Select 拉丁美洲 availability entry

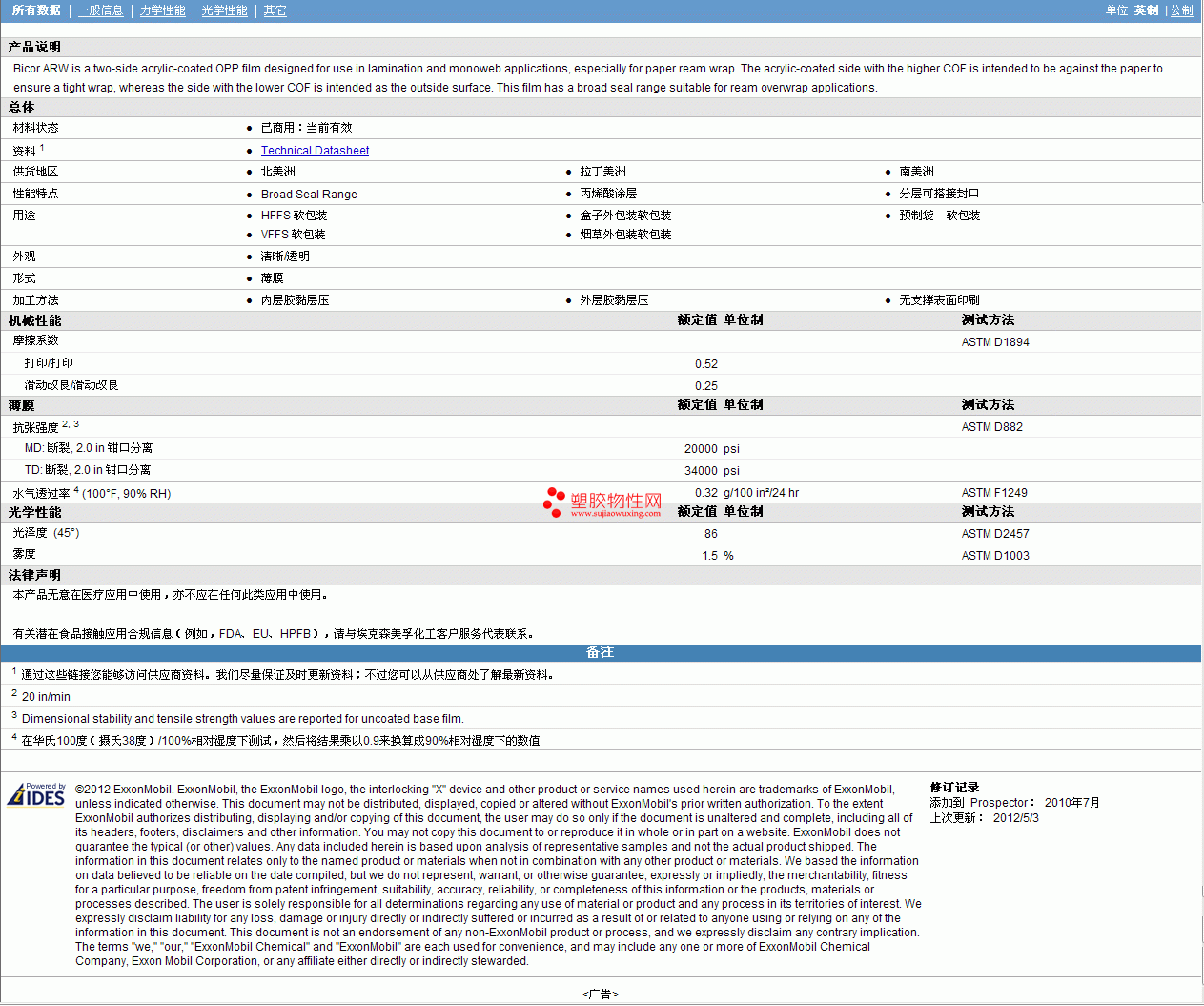(x=603, y=172)
